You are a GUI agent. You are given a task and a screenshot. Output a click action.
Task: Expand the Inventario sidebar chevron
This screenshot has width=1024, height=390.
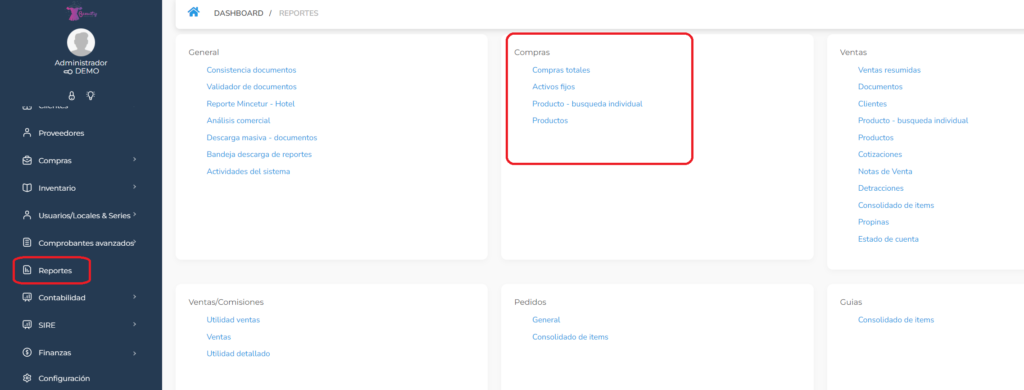tap(134, 187)
